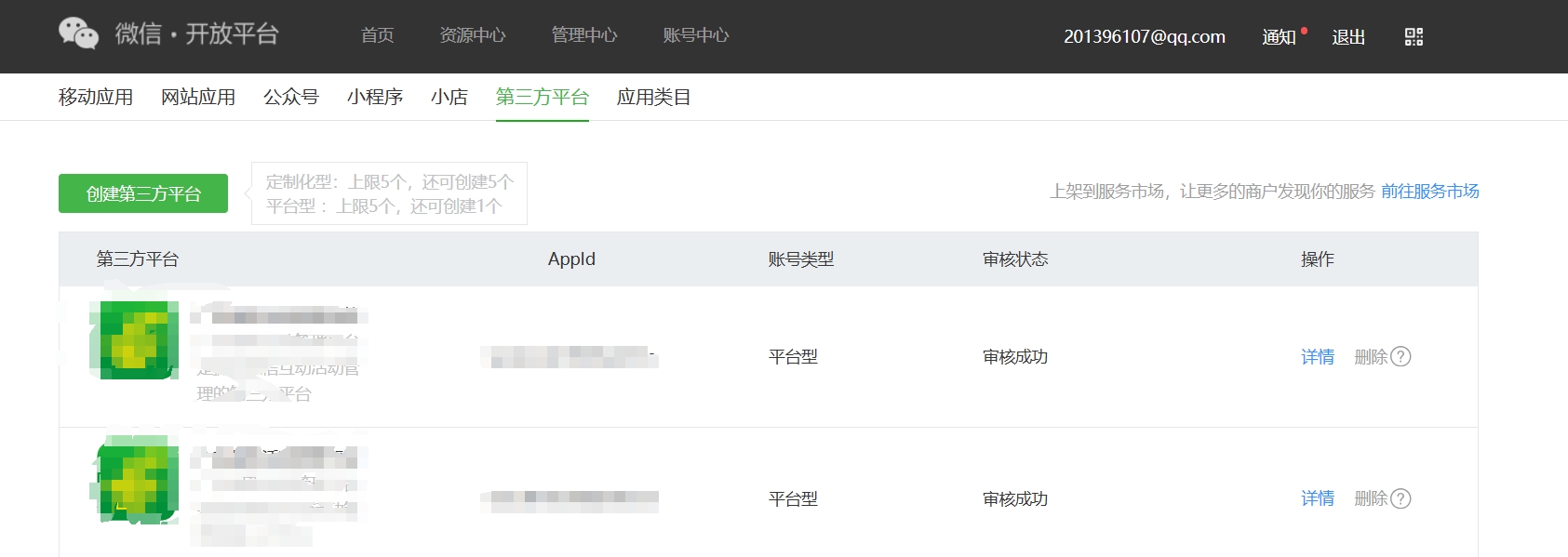Open 账号中心 in top navigation
The height and width of the screenshot is (557, 1568).
coord(696,35)
